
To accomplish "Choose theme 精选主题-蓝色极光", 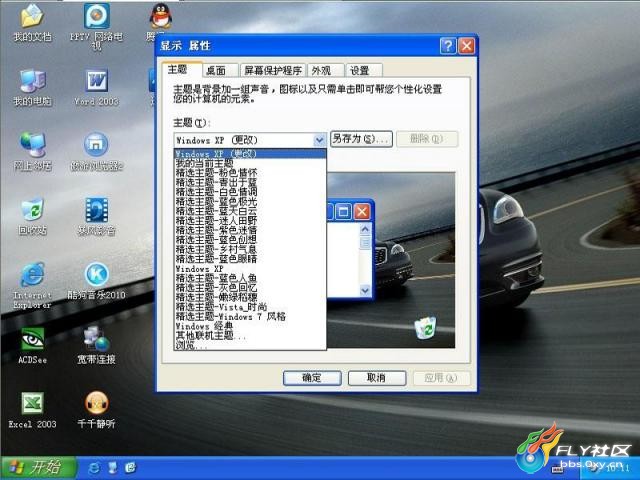I will (250, 202).
